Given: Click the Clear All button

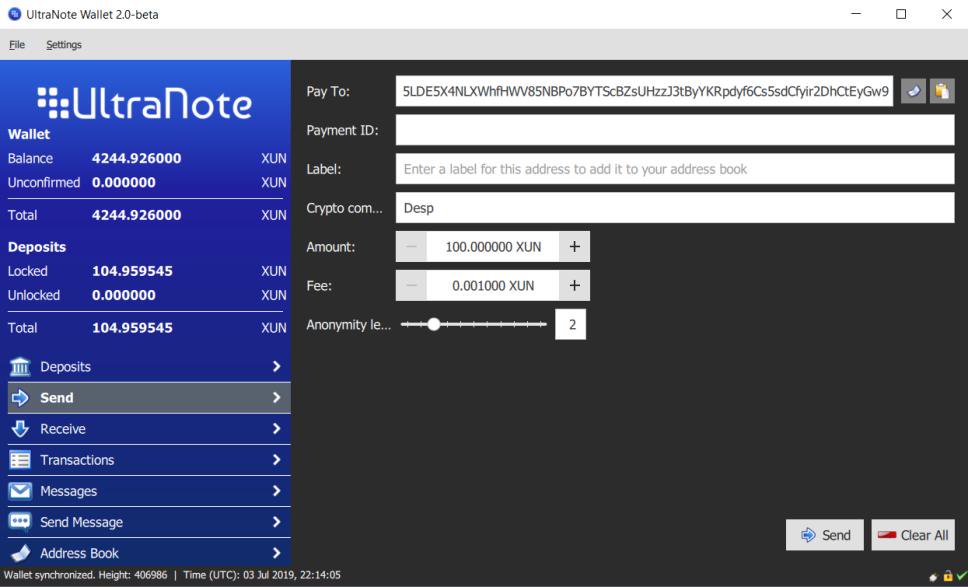Looking at the screenshot, I should tap(912, 535).
